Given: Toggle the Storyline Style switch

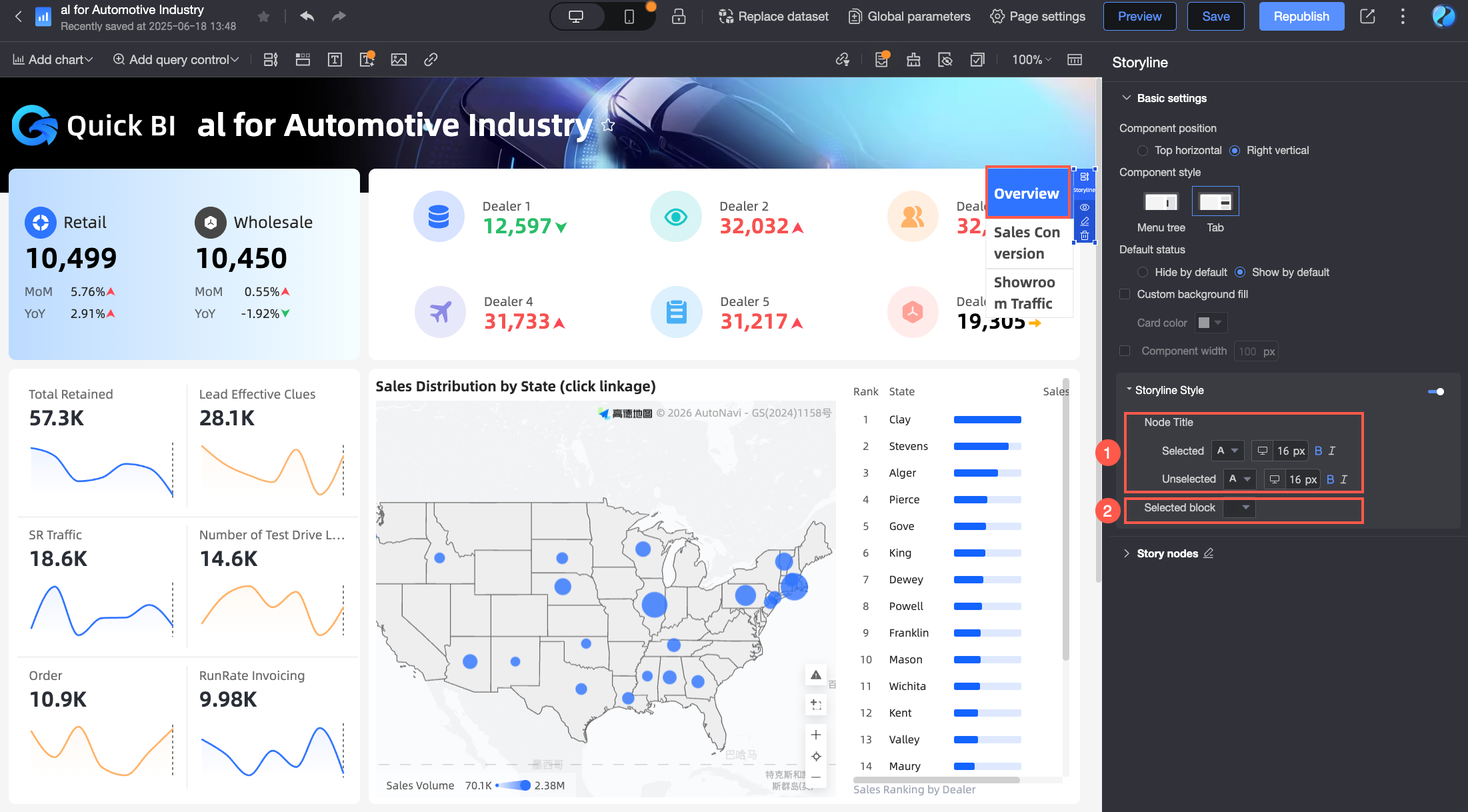Looking at the screenshot, I should point(1436,391).
